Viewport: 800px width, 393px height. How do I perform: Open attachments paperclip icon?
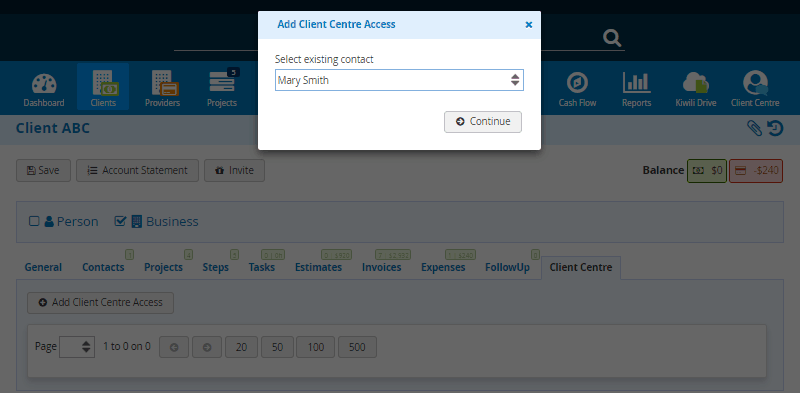coord(754,128)
